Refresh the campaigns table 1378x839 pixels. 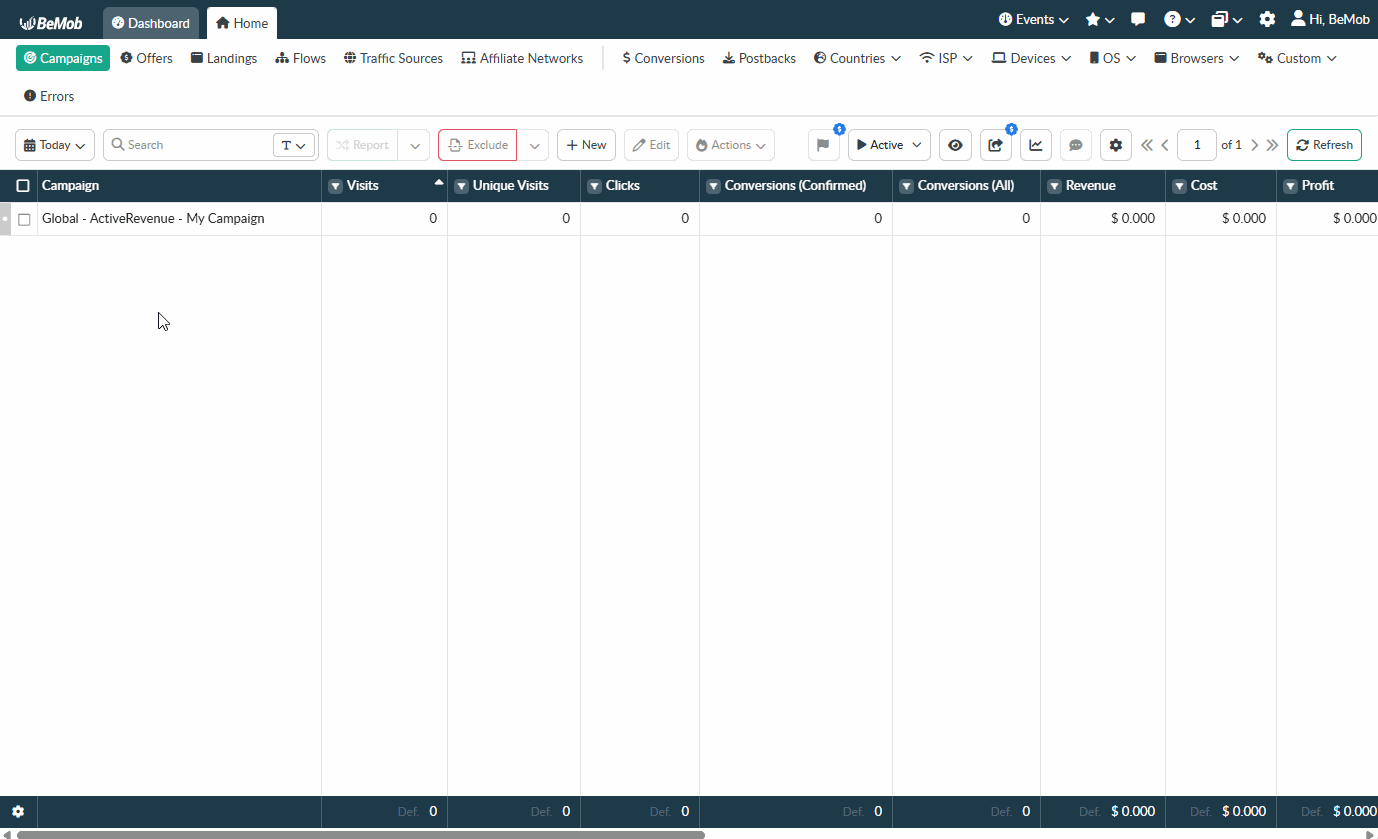[x=1324, y=145]
